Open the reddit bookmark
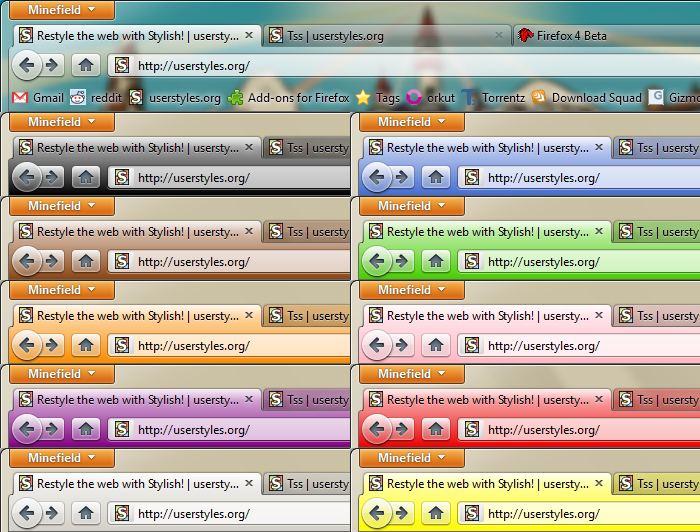The width and height of the screenshot is (700, 532). click(x=95, y=98)
